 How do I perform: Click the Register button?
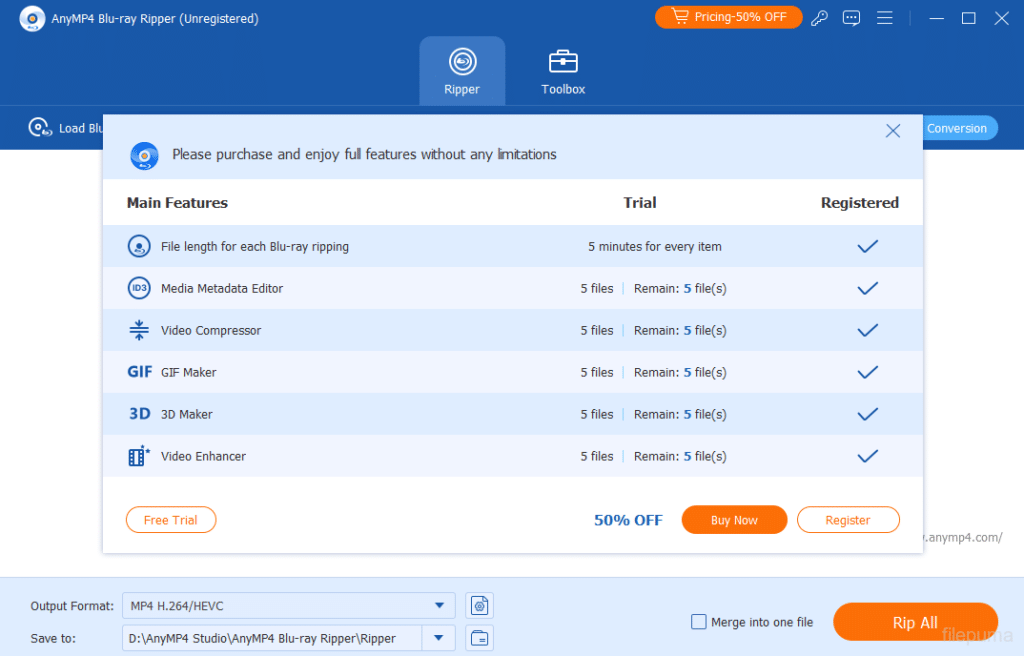(848, 520)
